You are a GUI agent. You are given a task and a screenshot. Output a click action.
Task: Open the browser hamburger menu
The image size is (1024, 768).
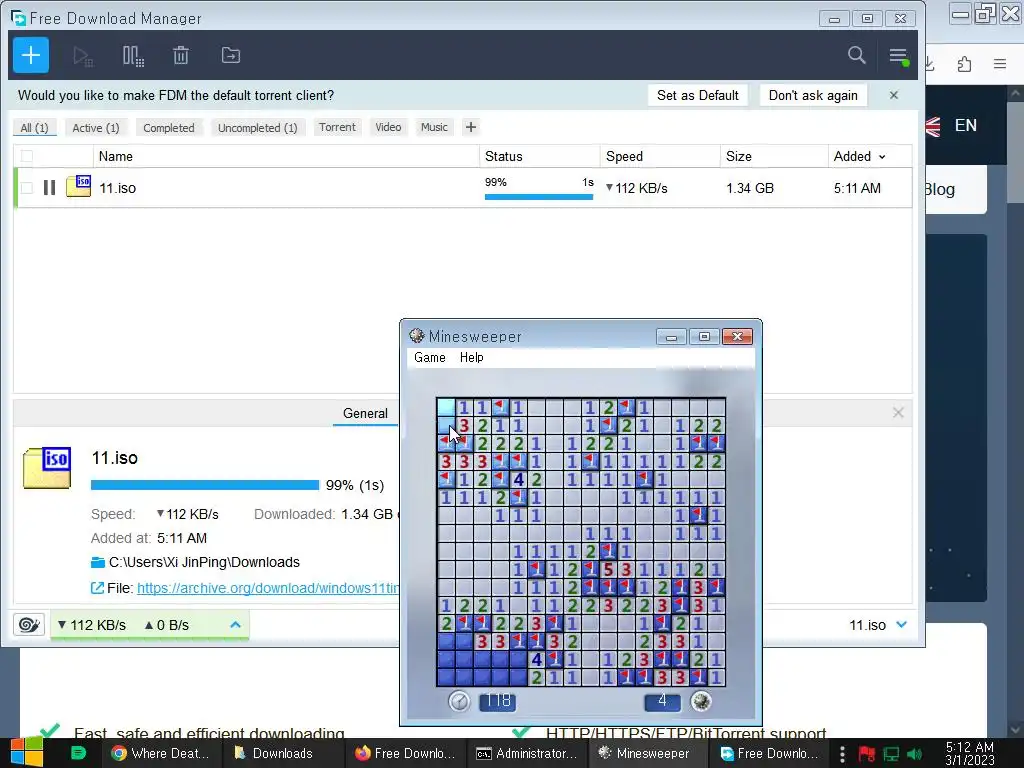pos(1000,63)
